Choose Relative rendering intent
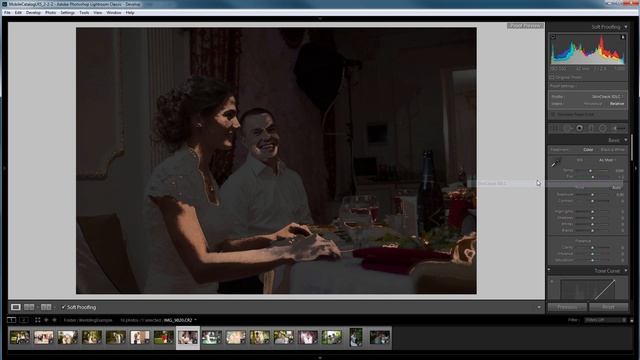 pyautogui.click(x=617, y=104)
